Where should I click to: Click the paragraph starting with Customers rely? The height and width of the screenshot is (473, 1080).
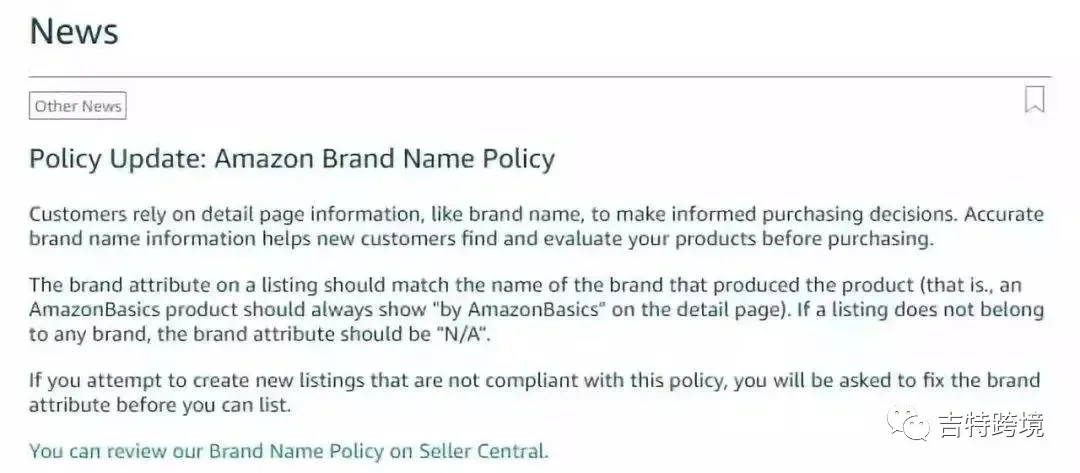(537, 227)
